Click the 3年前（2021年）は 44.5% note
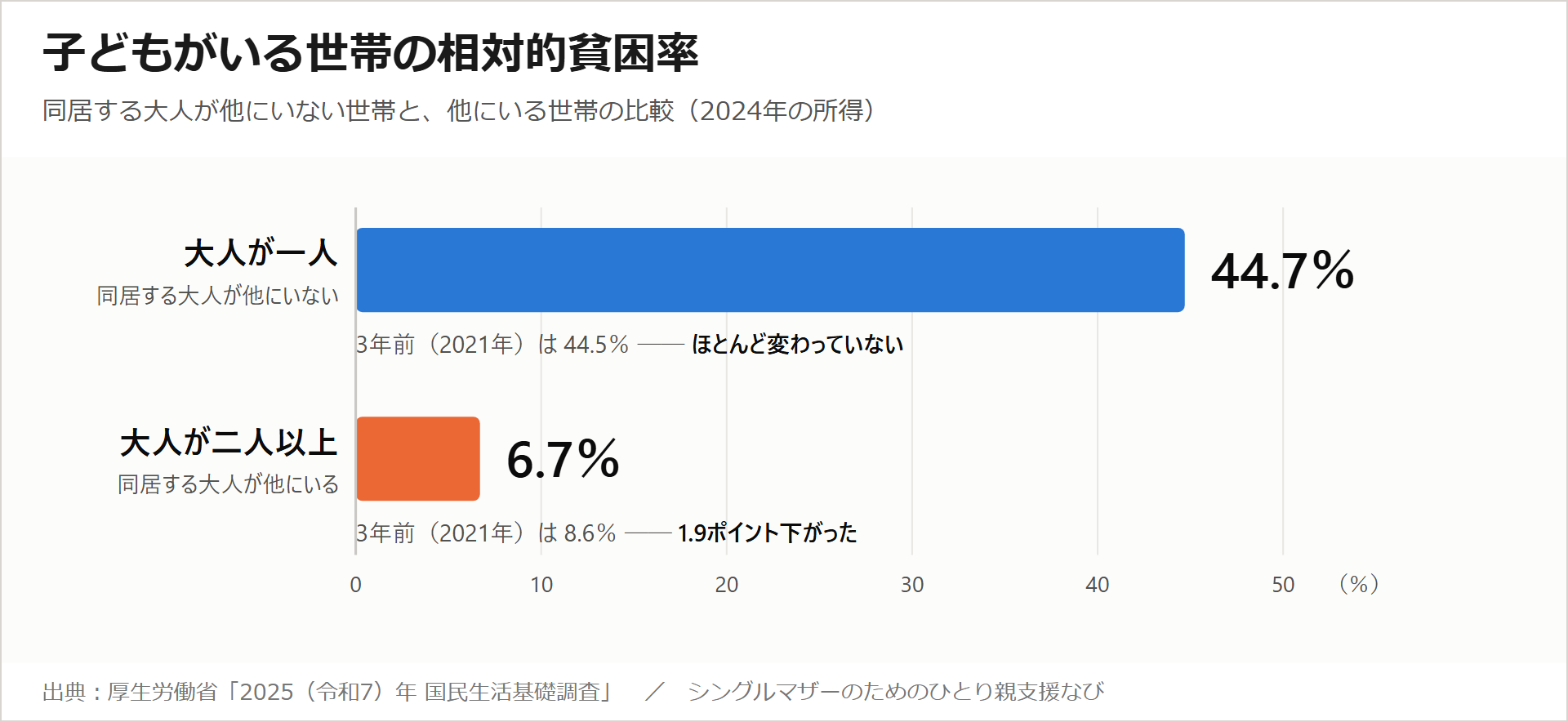 492,344
